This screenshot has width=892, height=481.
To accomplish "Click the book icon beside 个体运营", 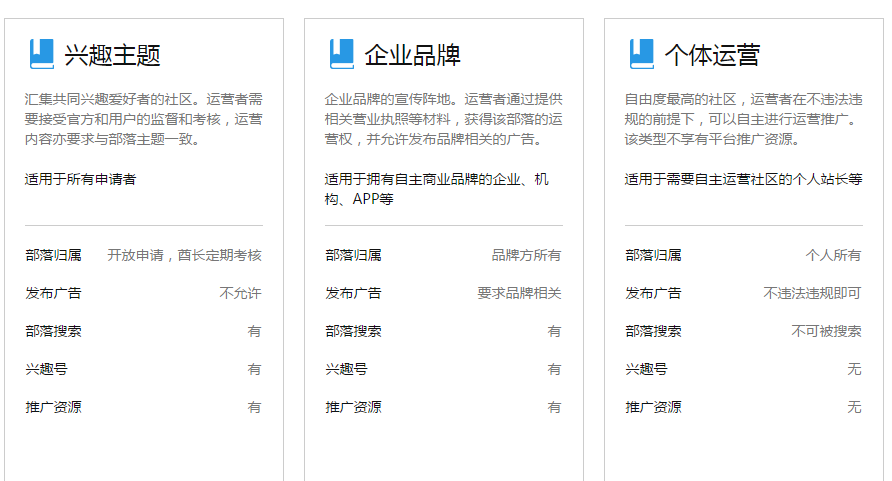I will pyautogui.click(x=642, y=54).
